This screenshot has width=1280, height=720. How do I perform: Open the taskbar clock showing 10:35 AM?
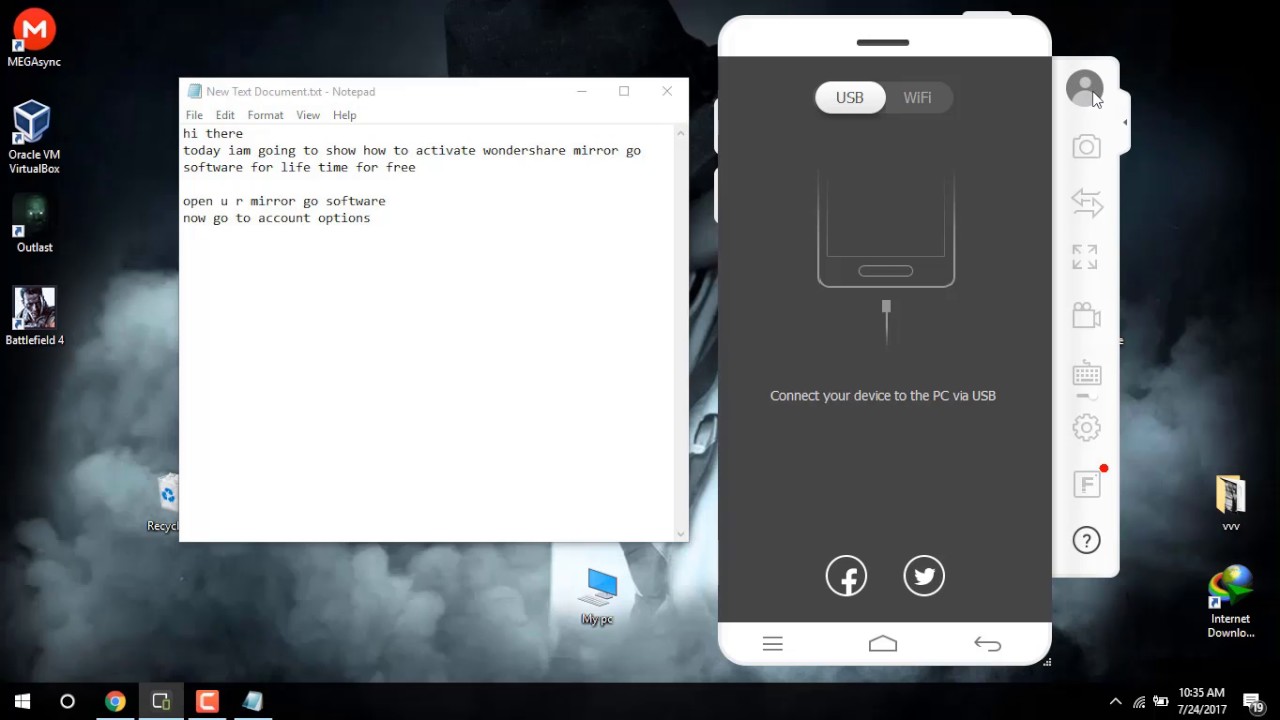pos(1201,701)
